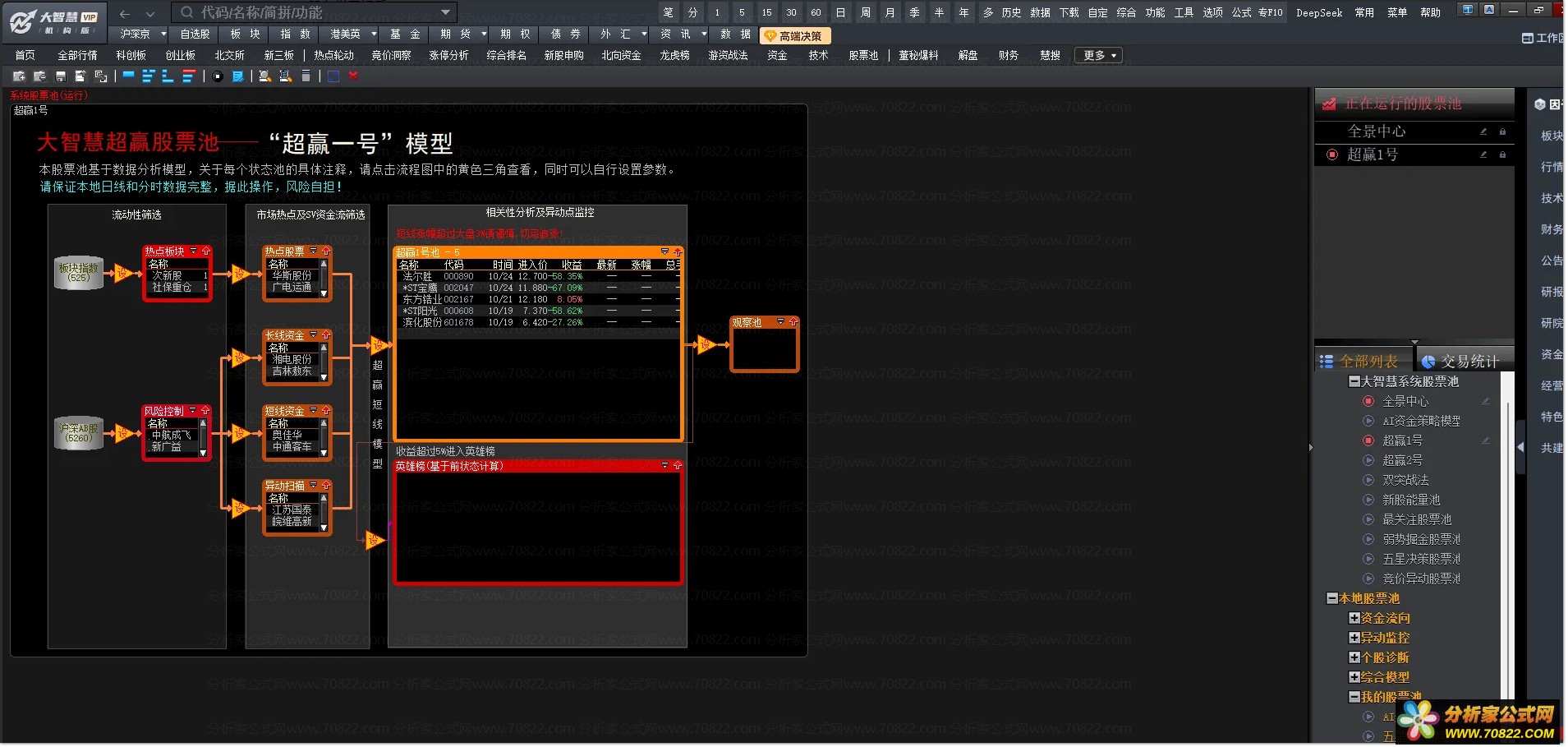Click the overlapping-windows toolbar icon
The image size is (1568, 747).
coord(101,76)
